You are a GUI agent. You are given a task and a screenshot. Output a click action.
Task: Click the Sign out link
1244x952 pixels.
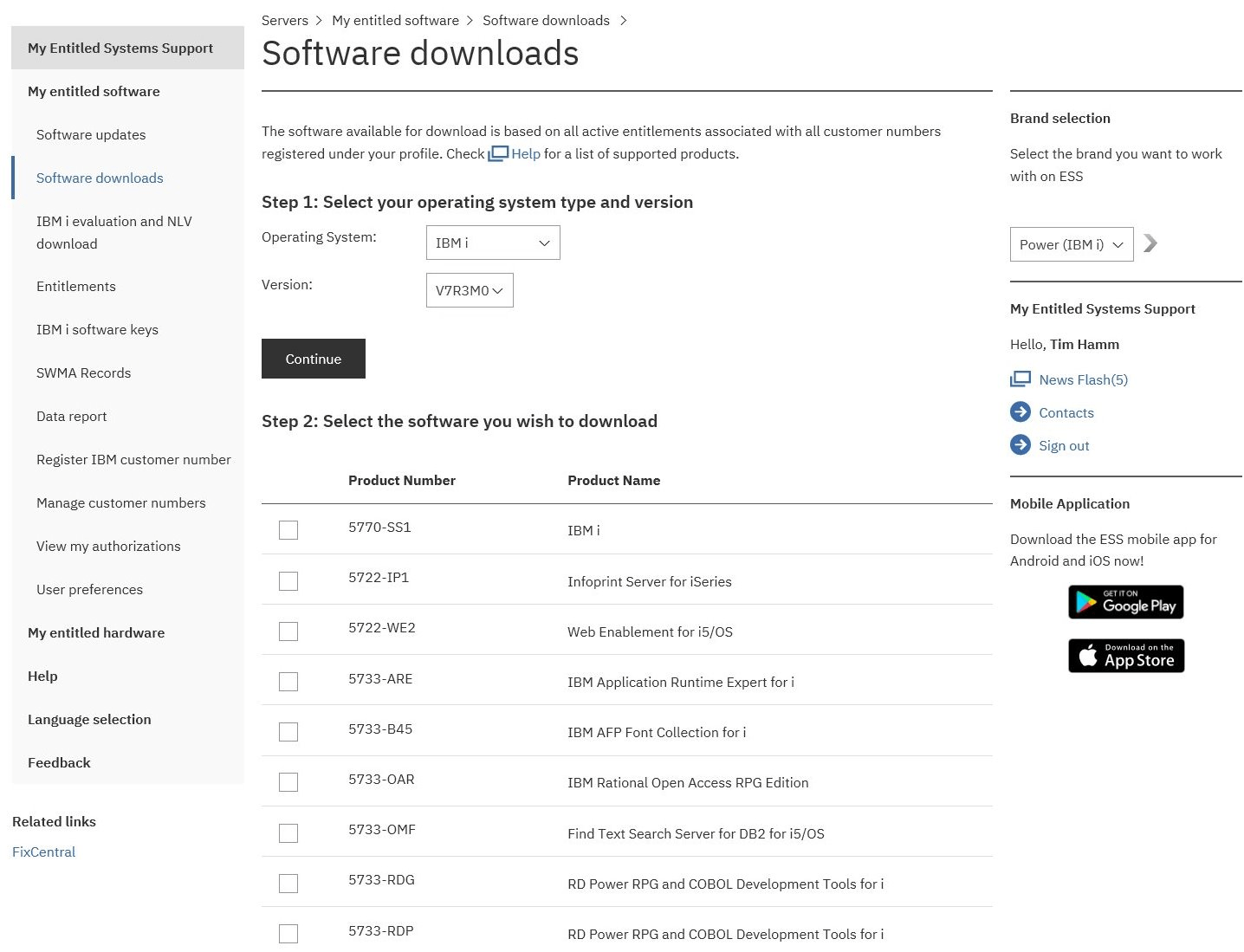coord(1064,445)
